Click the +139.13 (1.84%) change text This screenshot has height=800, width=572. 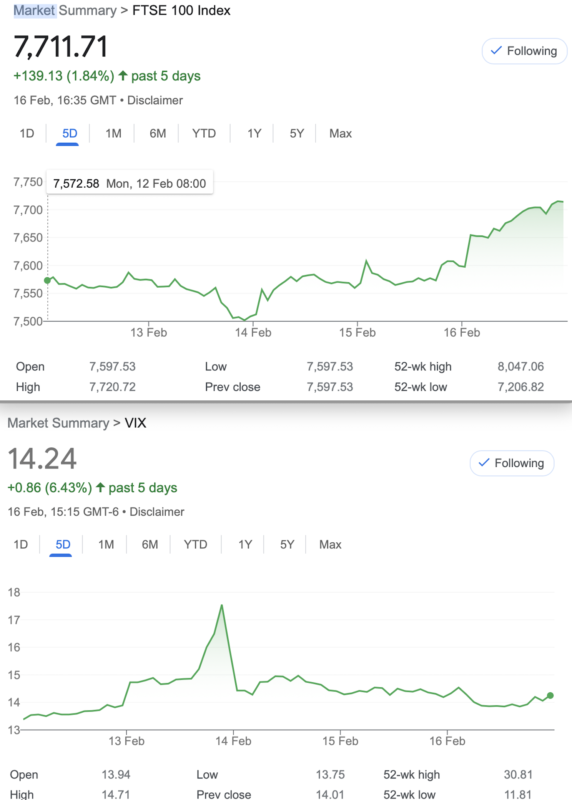pos(64,77)
